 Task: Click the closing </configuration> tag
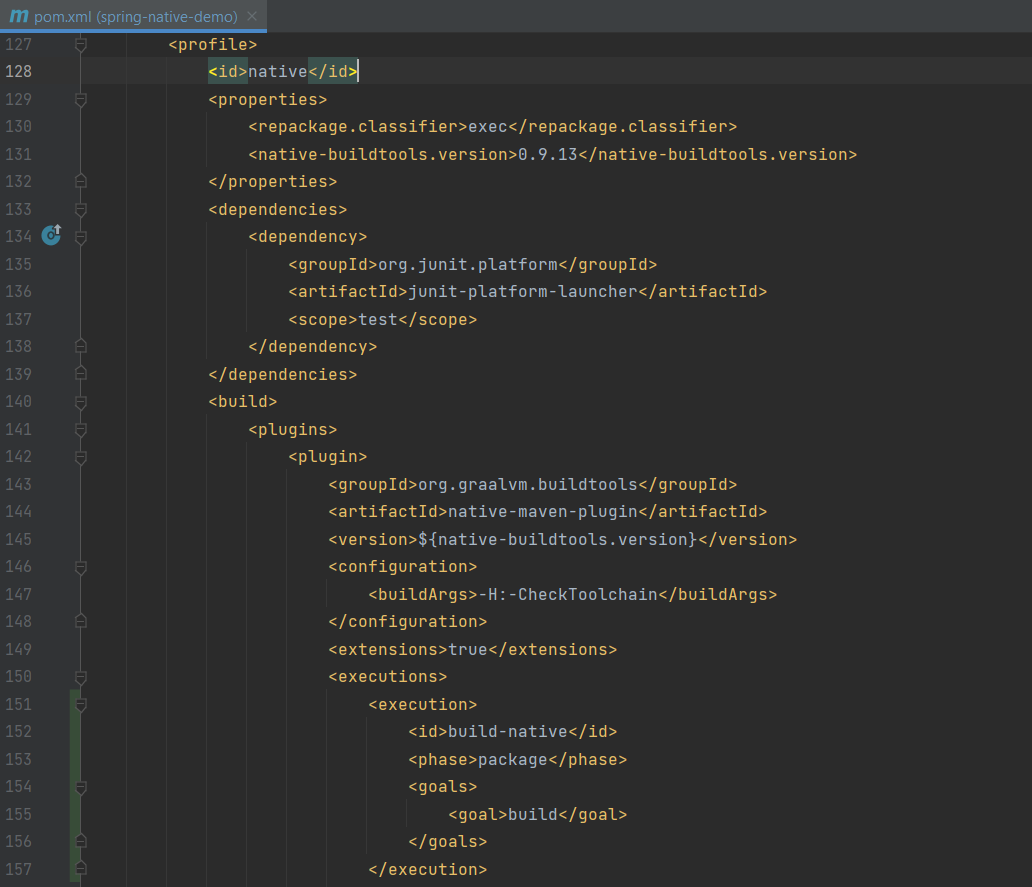tap(407, 622)
